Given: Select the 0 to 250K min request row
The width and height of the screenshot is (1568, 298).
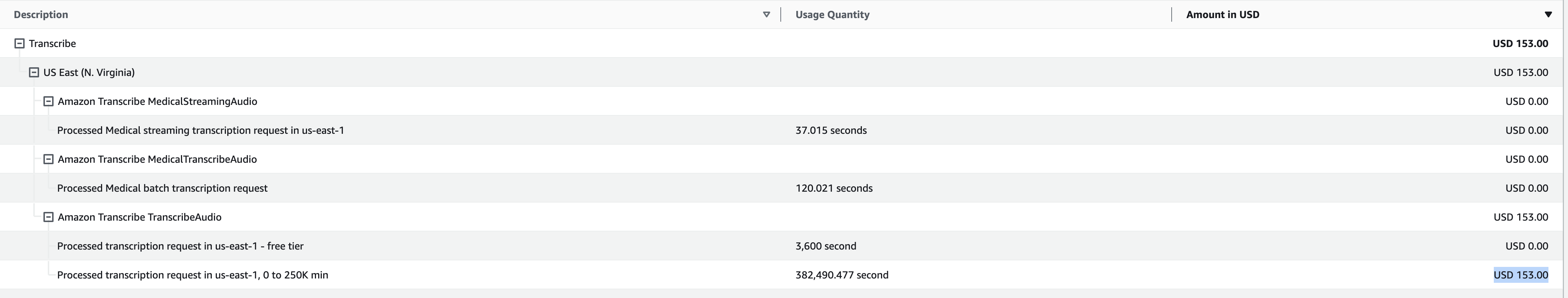Looking at the screenshot, I should 781,275.
